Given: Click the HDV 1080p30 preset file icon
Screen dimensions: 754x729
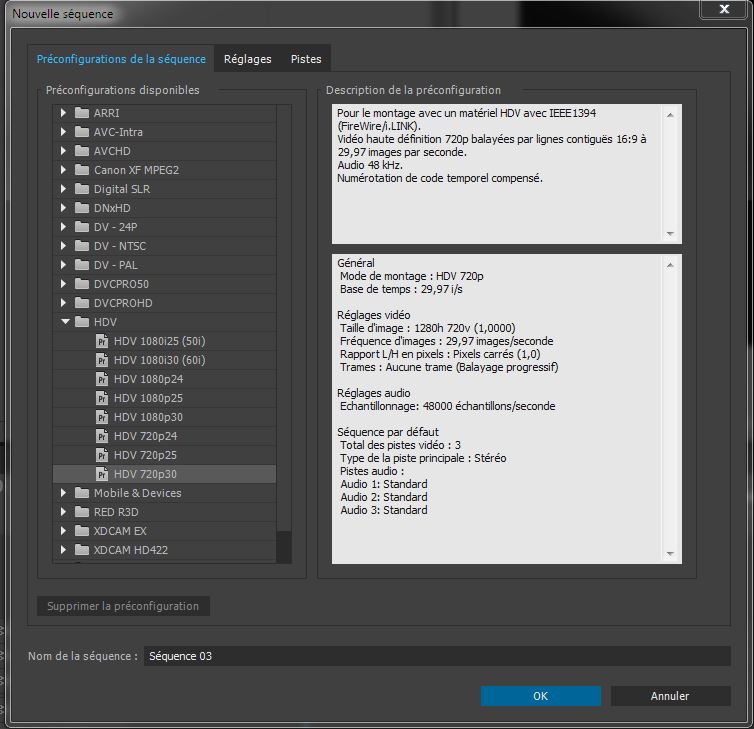Looking at the screenshot, I should click(102, 417).
